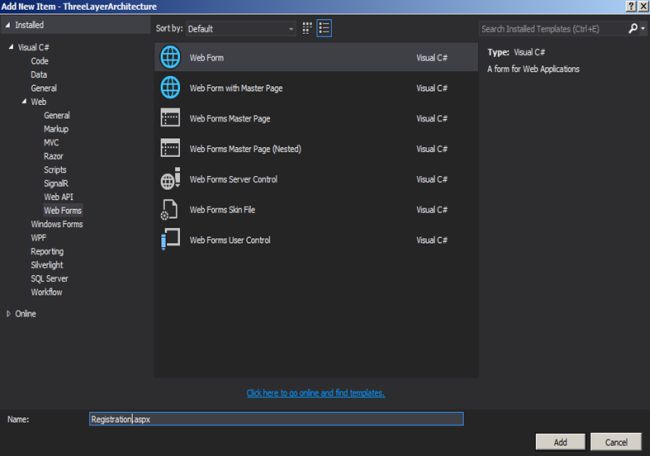Screen dimensions: 650x456
Task: Close the Add New Item dialog
Action: click(x=643, y=6)
